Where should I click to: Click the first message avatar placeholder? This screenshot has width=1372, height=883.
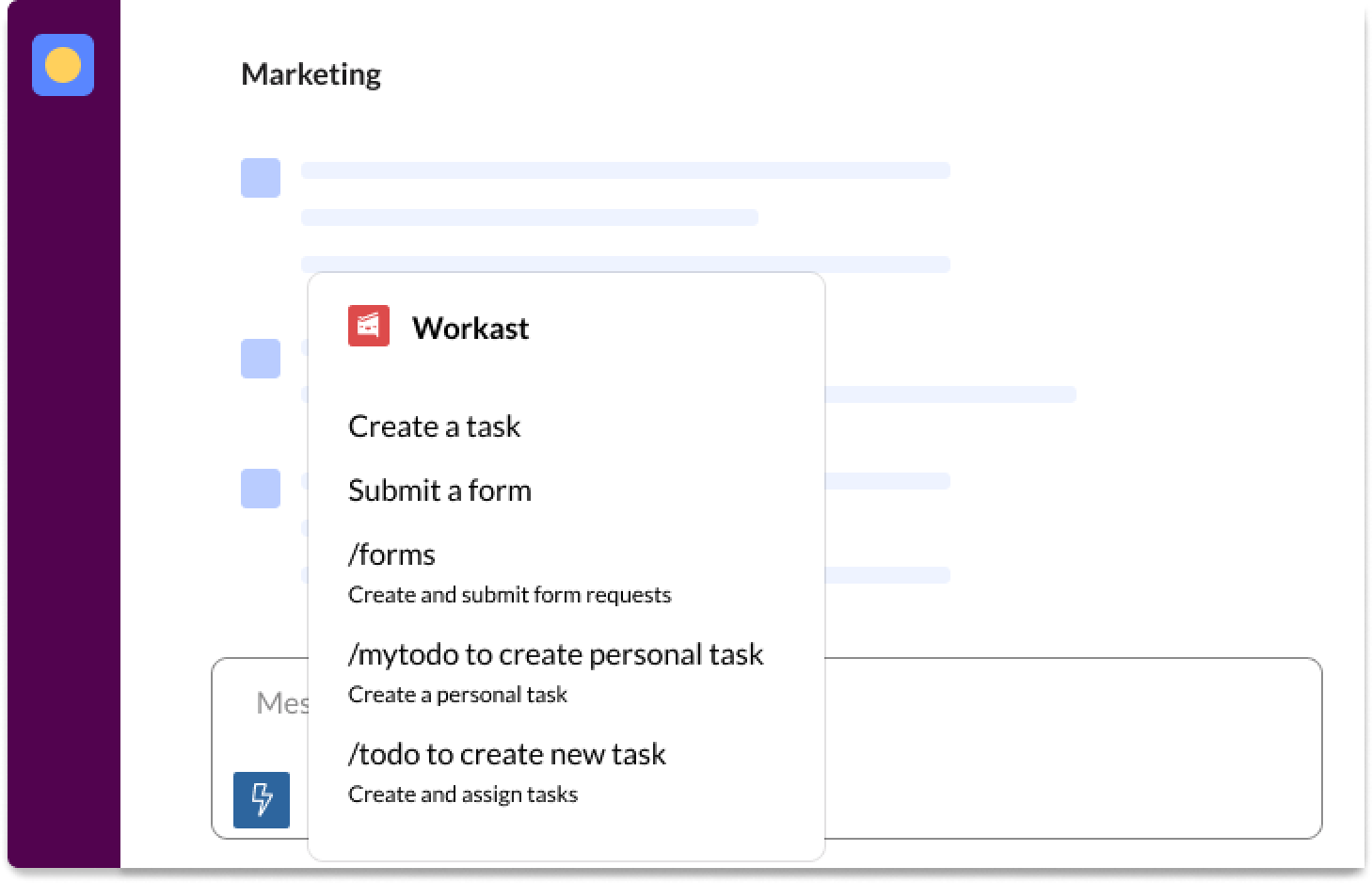261,178
